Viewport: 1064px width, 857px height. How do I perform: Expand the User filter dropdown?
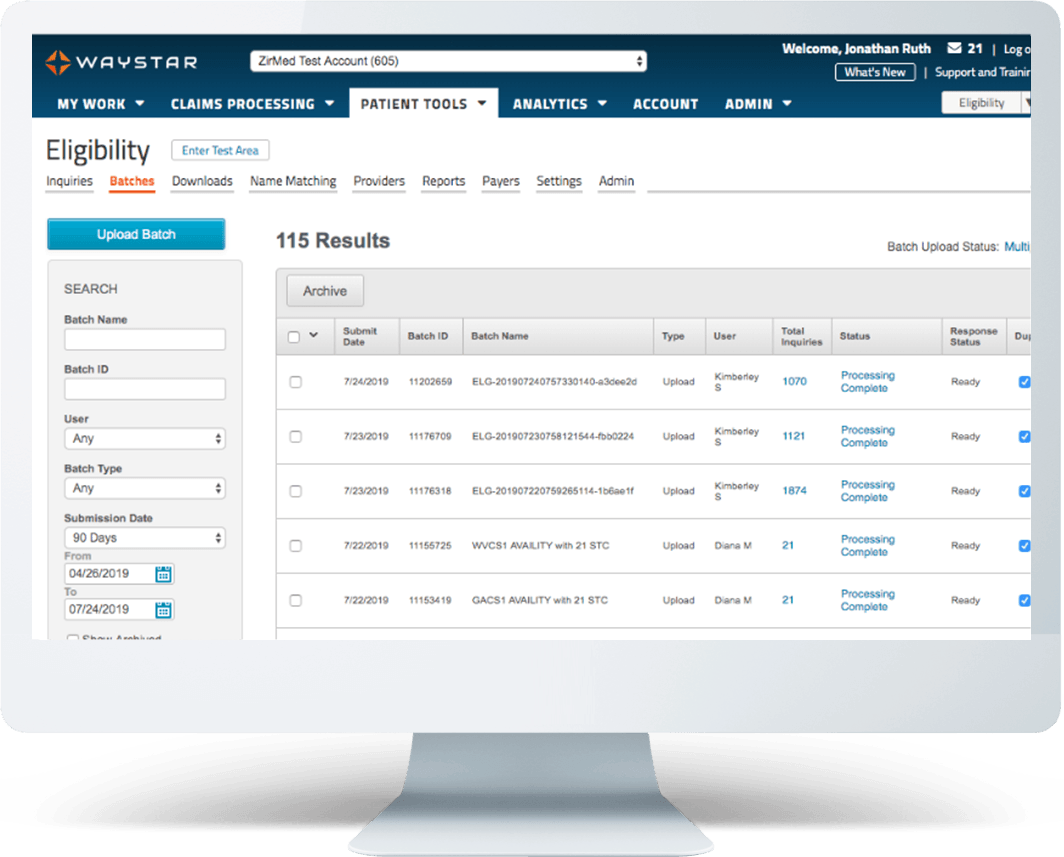point(145,439)
